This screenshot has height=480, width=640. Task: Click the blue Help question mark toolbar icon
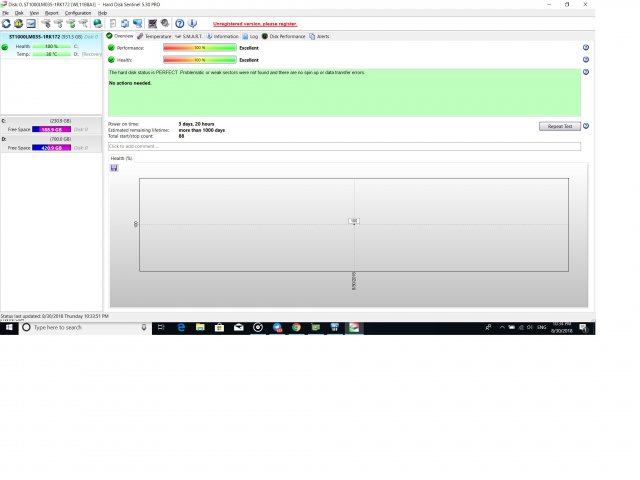[179, 23]
